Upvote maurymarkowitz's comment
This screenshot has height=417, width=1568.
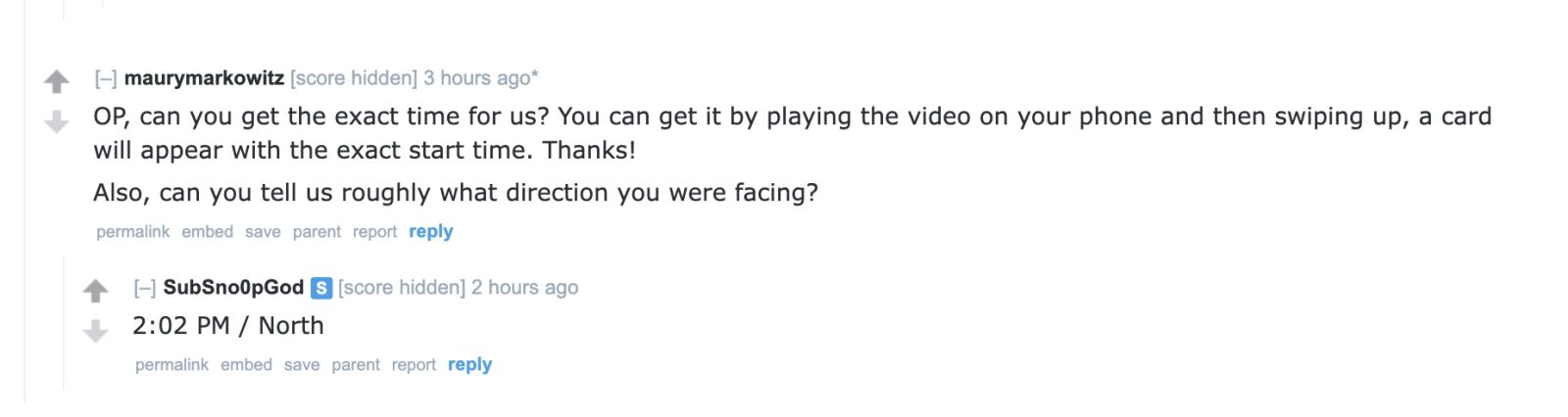[x=57, y=81]
